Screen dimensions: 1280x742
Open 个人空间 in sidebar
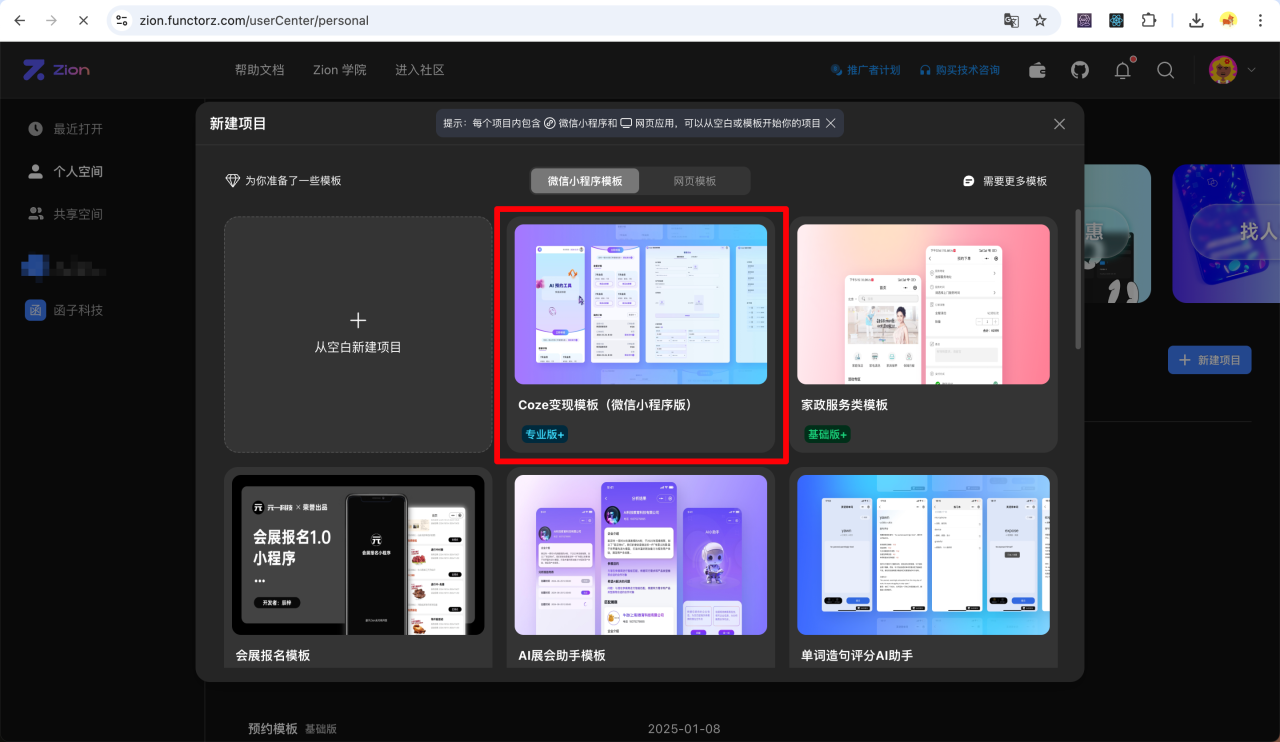(78, 172)
